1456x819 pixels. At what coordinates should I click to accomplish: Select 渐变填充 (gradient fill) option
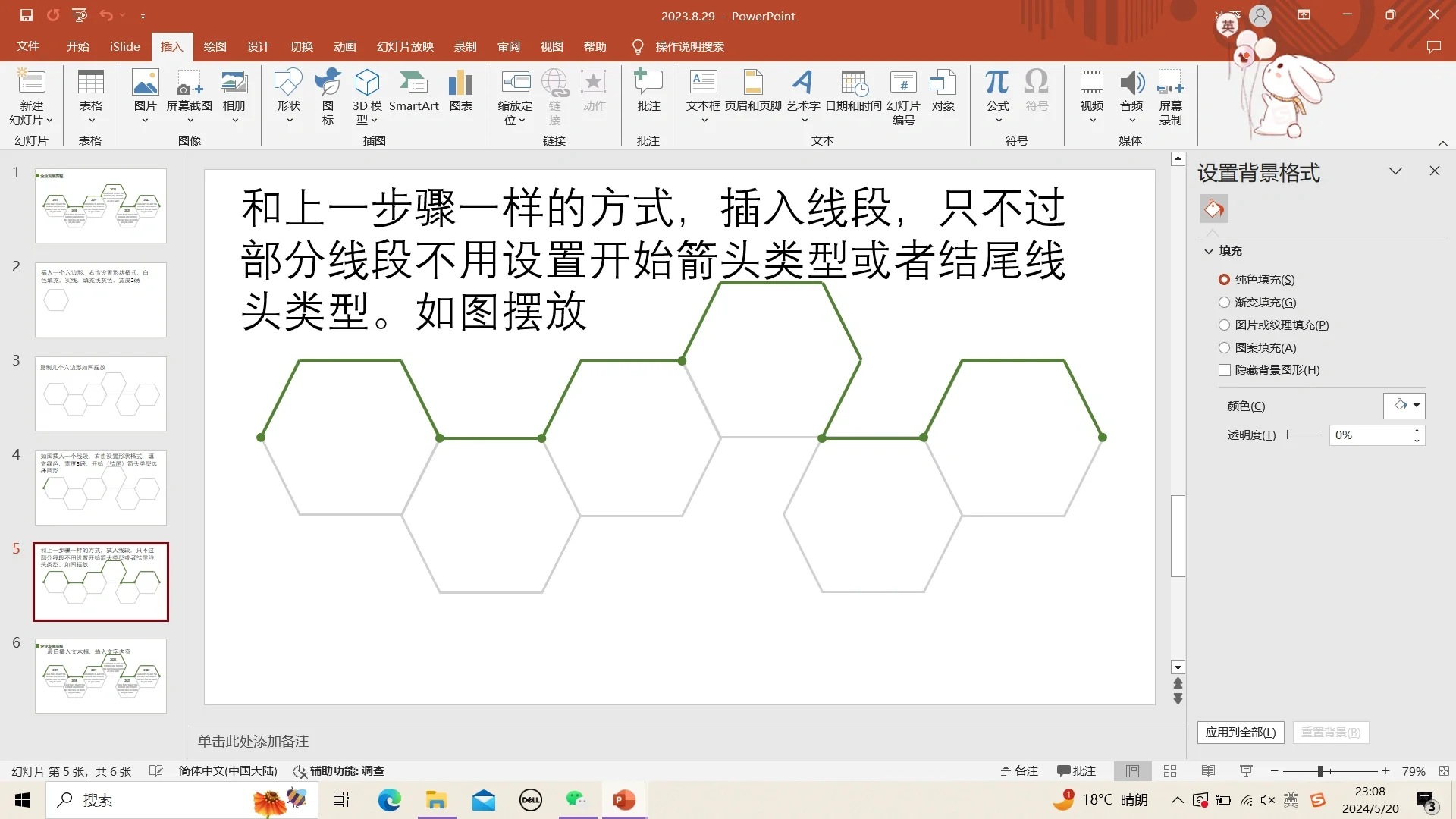1225,302
